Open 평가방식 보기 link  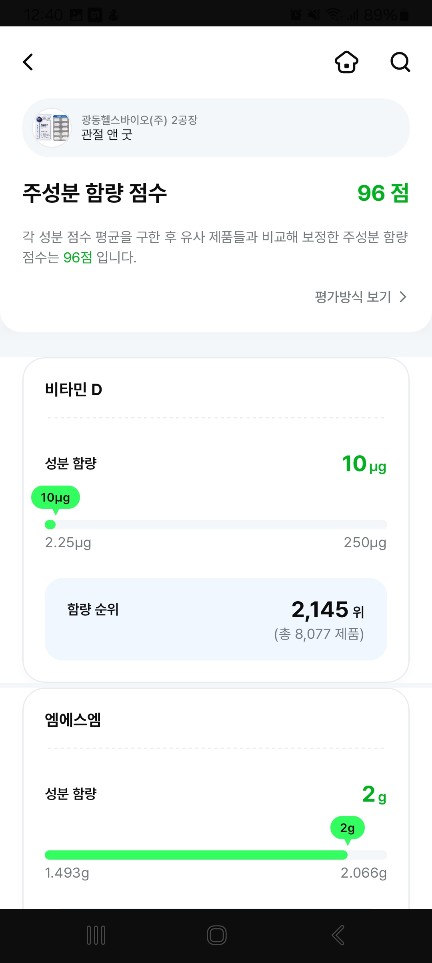click(x=353, y=297)
